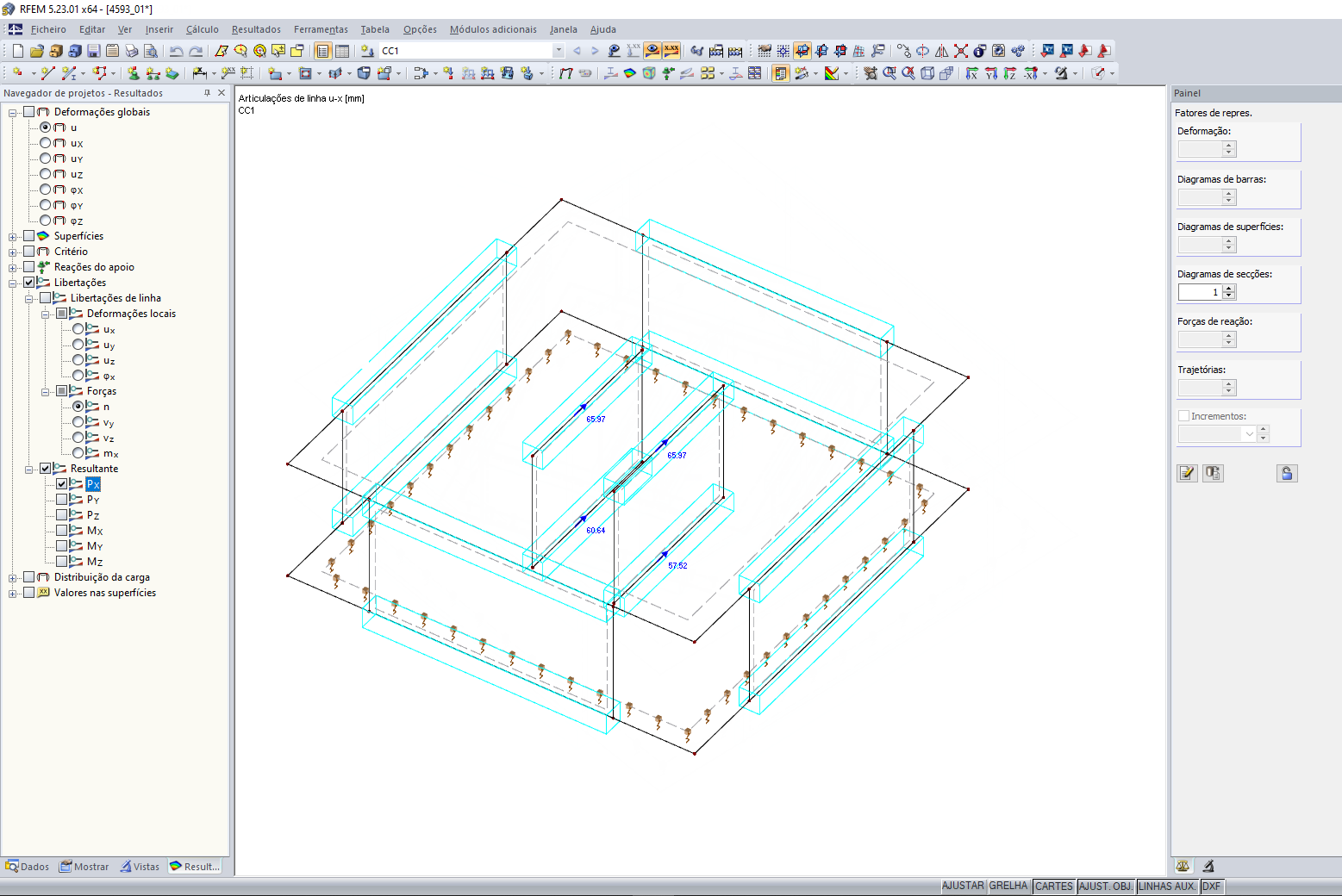
Task: Collapse the Deformações globais tree node
Action: (13, 112)
